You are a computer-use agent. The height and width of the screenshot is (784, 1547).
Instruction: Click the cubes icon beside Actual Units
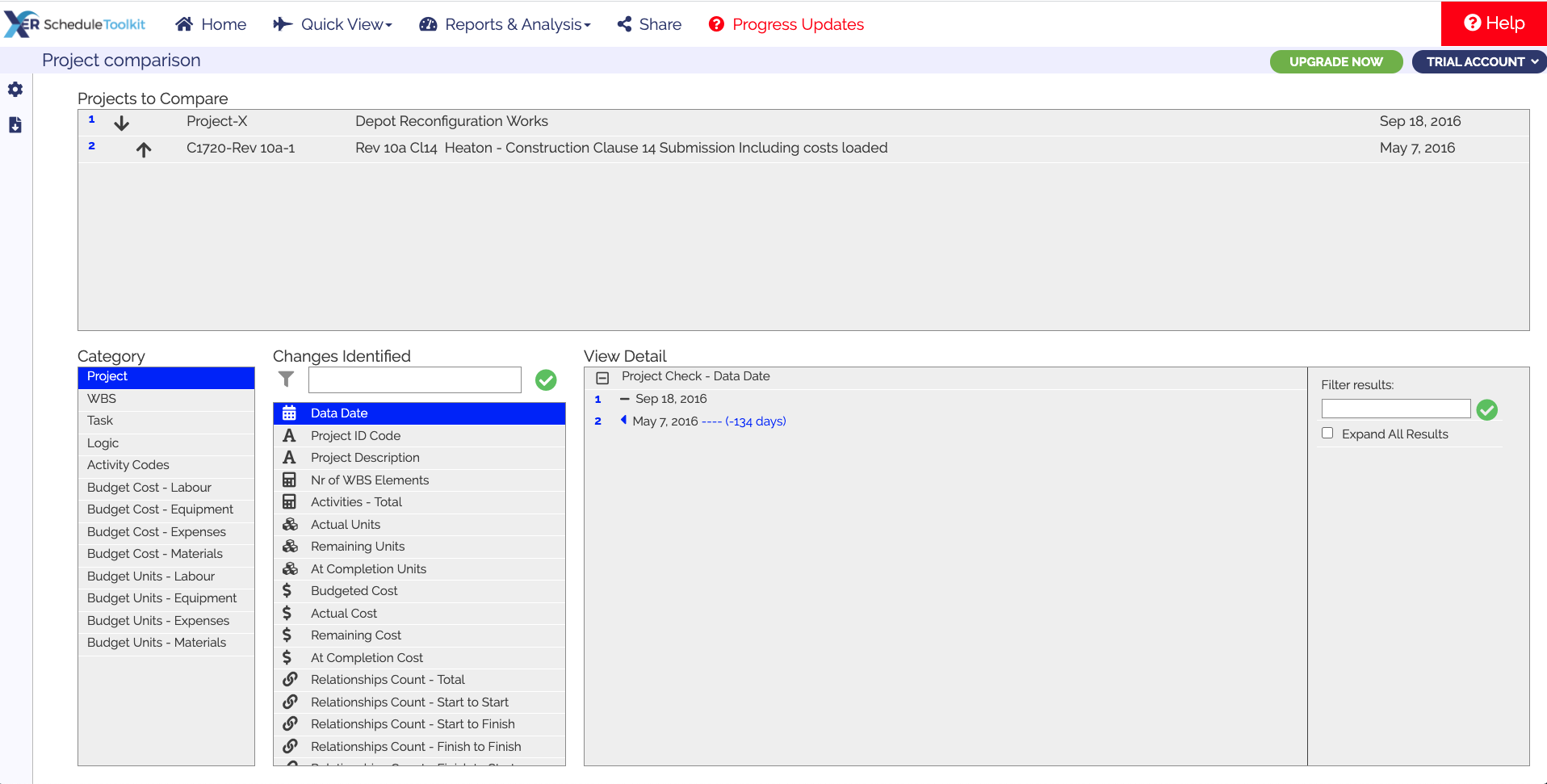point(290,524)
